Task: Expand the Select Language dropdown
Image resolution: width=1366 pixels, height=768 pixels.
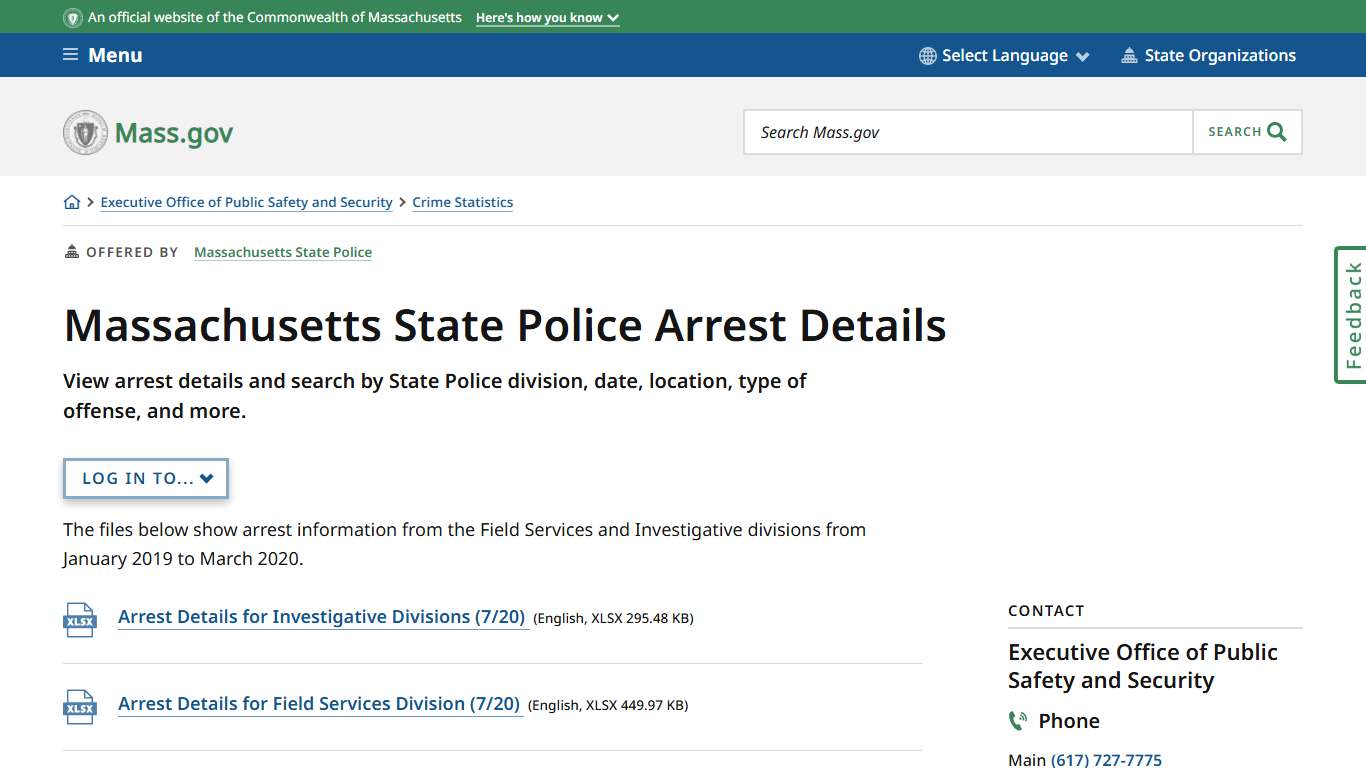Action: 1004,55
